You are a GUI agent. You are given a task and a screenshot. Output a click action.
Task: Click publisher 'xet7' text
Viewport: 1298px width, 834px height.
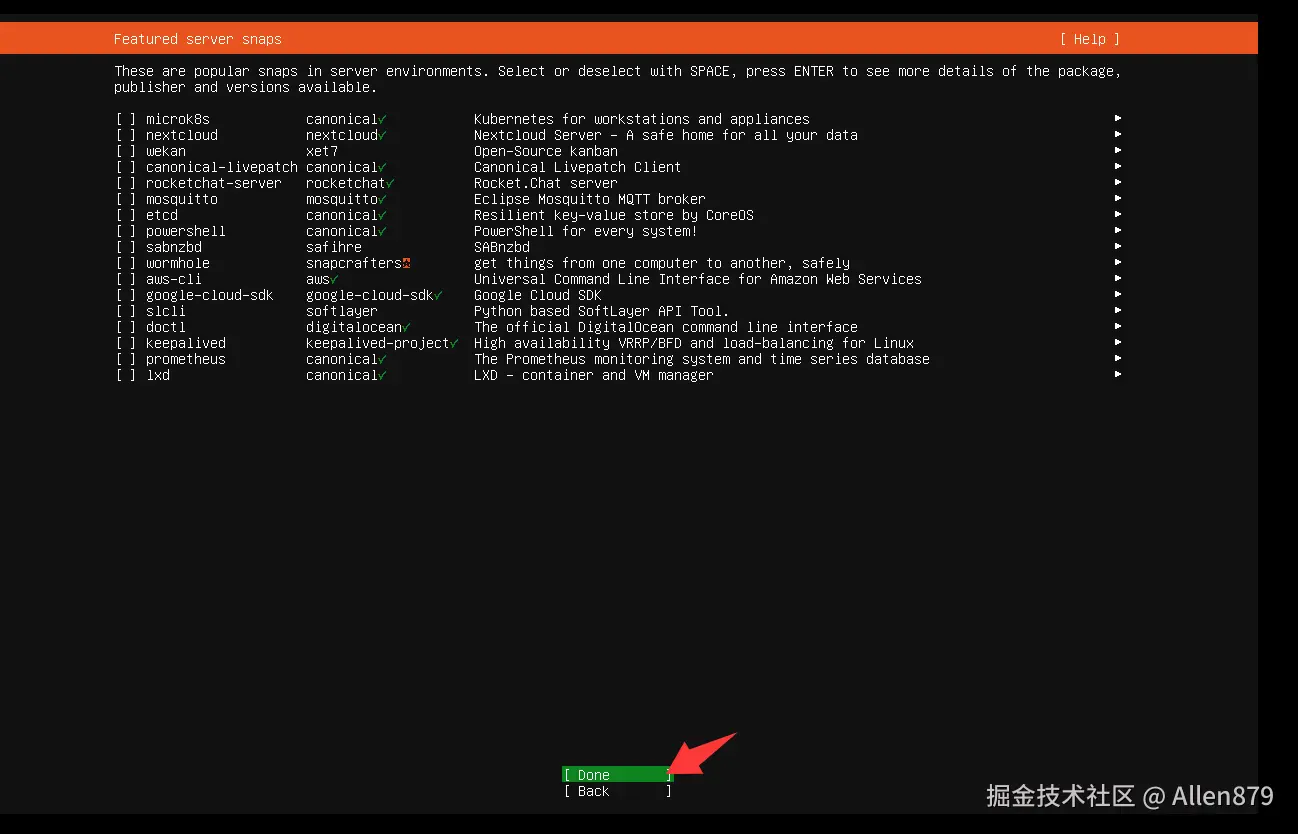322,151
